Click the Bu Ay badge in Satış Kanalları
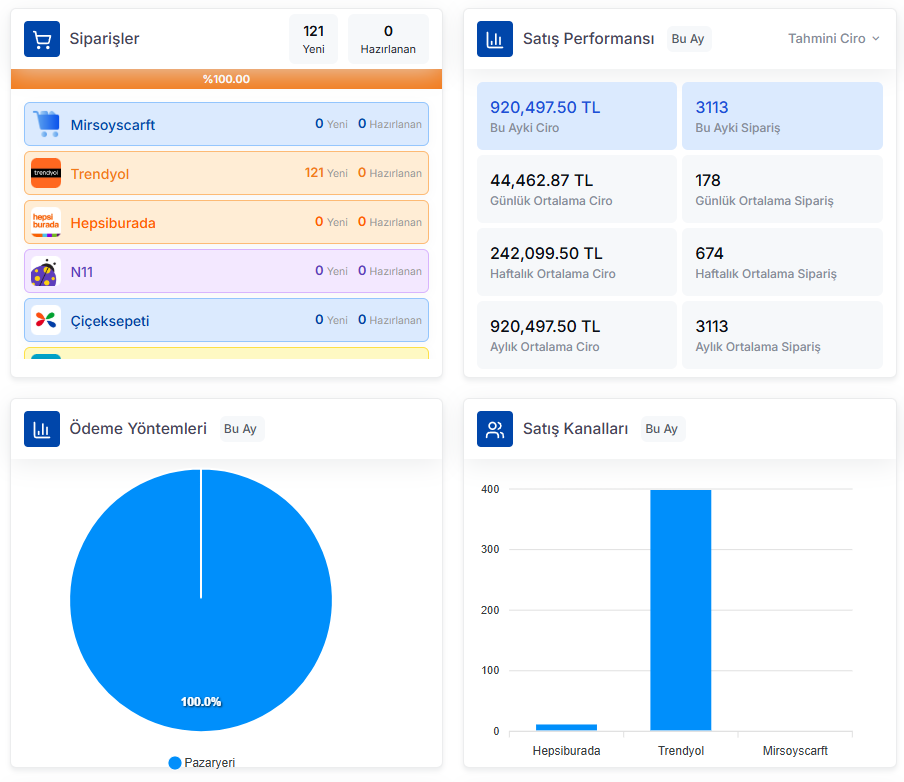This screenshot has width=904, height=782. tap(661, 429)
